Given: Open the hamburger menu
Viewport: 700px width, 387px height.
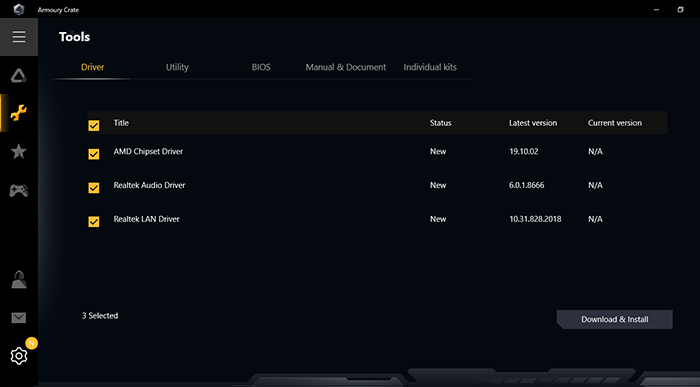Looking at the screenshot, I should coord(19,37).
